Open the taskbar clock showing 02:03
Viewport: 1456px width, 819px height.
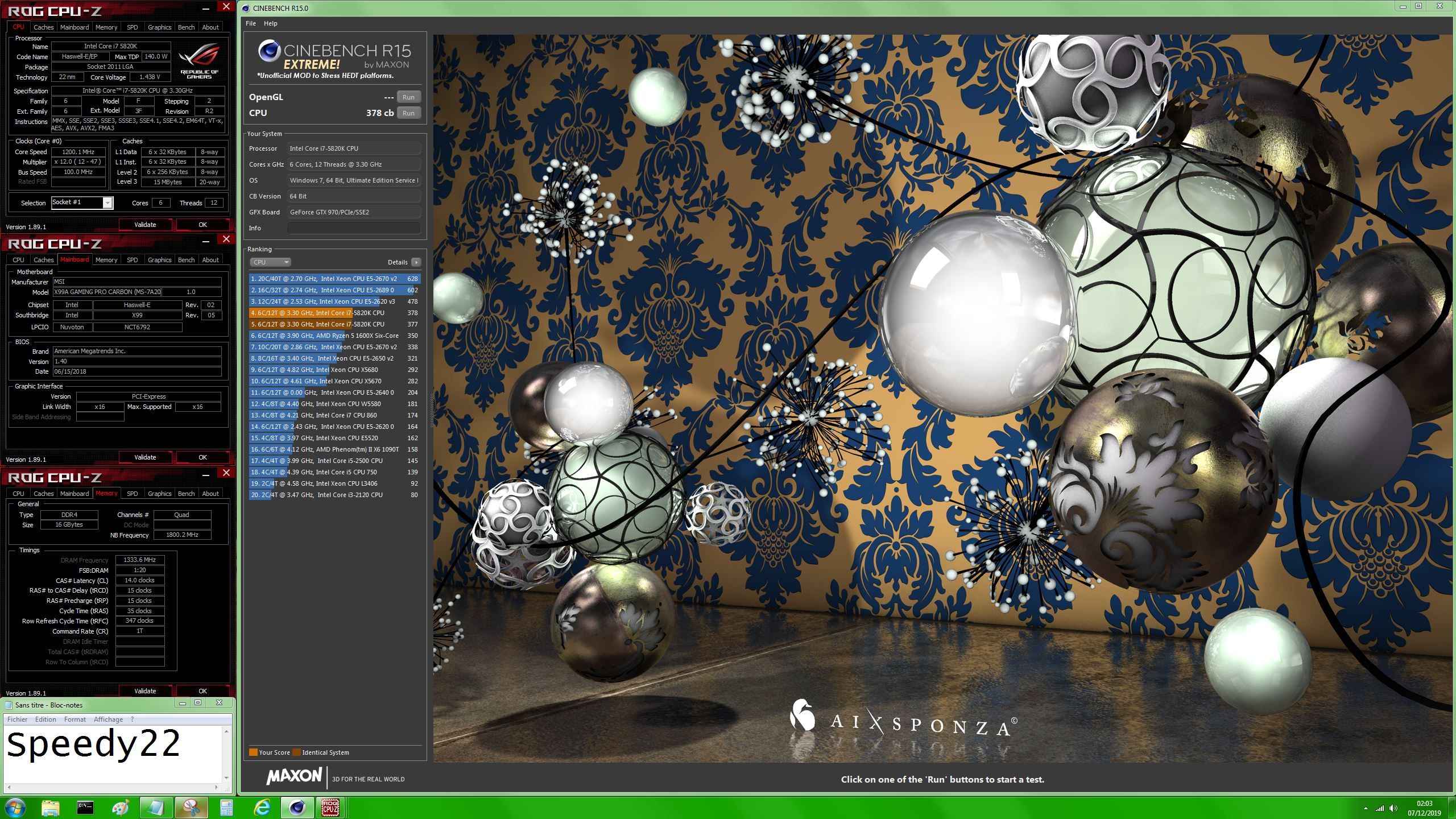tap(1424, 808)
